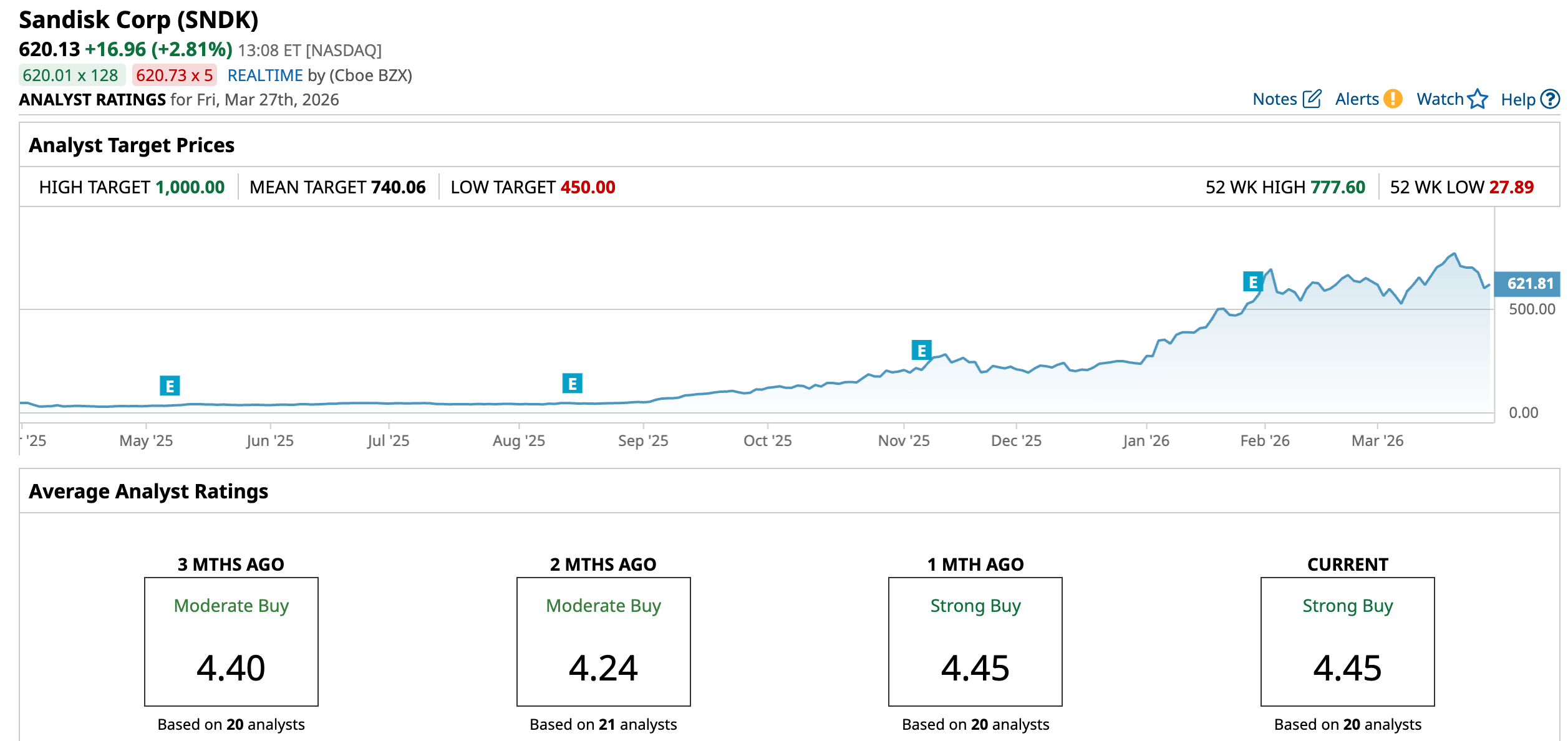The height and width of the screenshot is (741, 1568).
Task: Click the Alerts link text
Action: (x=1357, y=99)
